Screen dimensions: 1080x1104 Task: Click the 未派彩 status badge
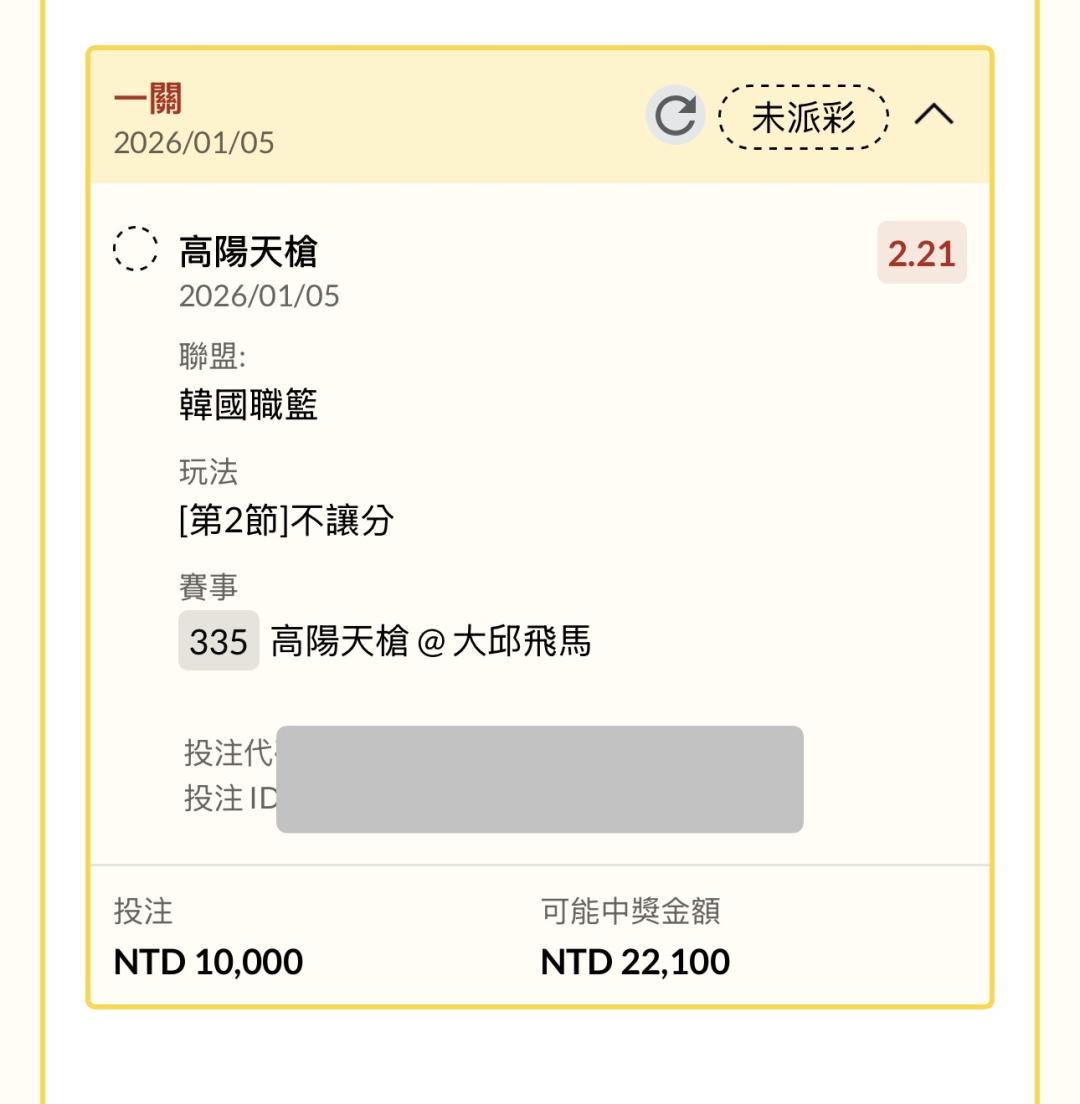[804, 117]
